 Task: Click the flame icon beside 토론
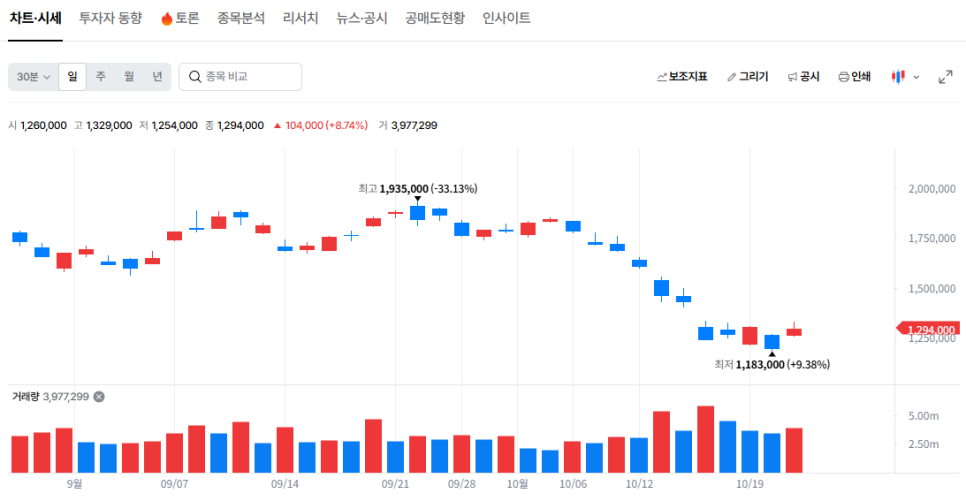pyautogui.click(x=166, y=18)
